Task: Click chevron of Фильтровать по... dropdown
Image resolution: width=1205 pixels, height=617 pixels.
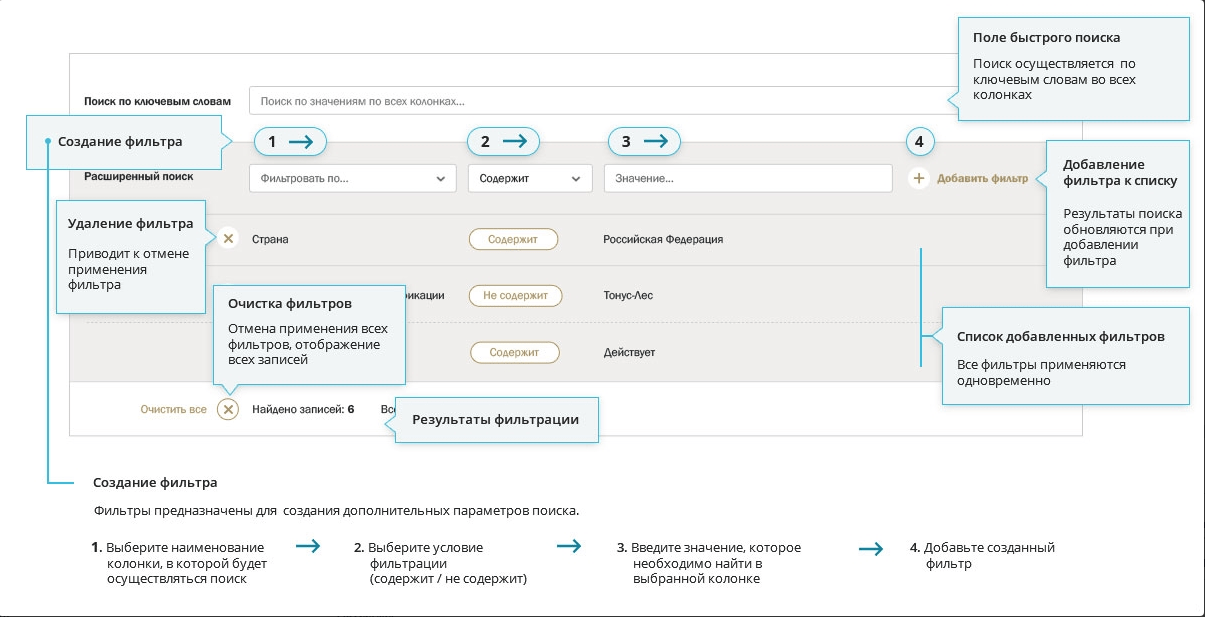Action: click(440, 179)
